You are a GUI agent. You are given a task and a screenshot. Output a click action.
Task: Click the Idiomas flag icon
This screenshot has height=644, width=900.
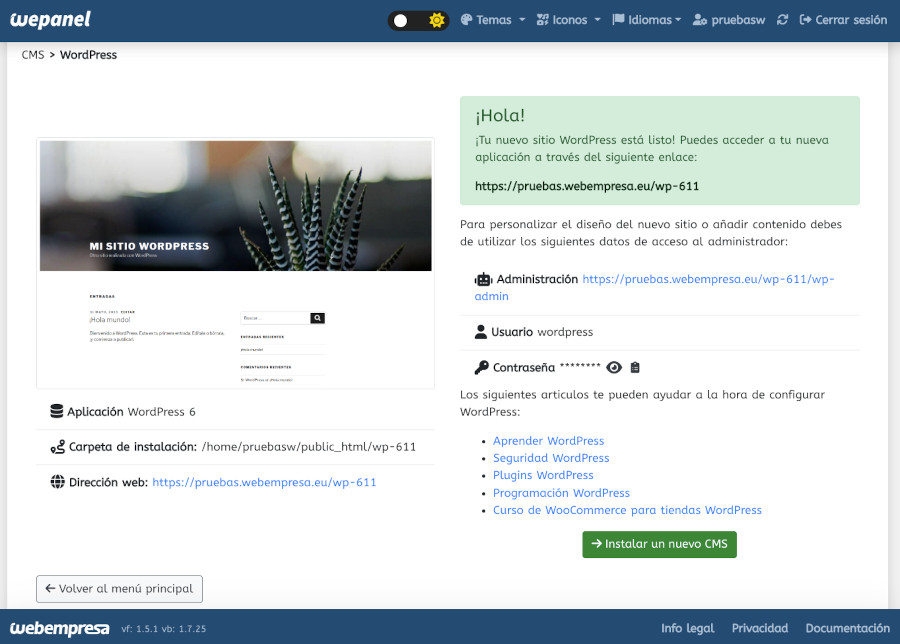618,20
